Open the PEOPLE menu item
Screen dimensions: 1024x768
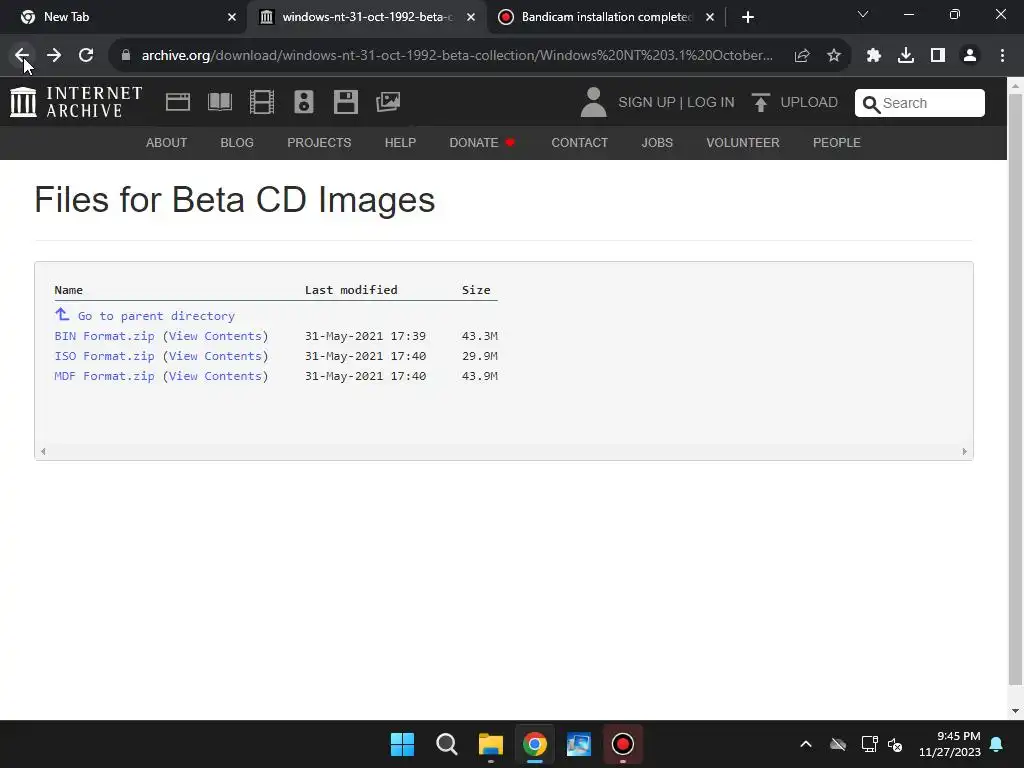point(837,142)
